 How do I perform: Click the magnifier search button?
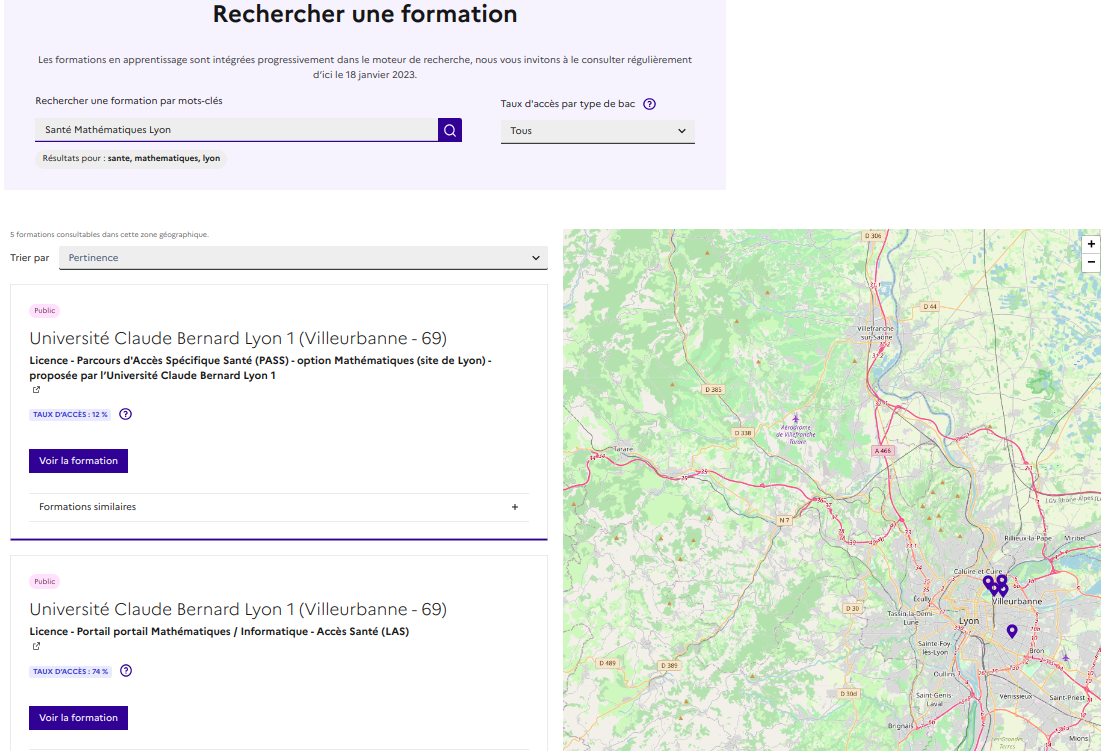pos(450,130)
